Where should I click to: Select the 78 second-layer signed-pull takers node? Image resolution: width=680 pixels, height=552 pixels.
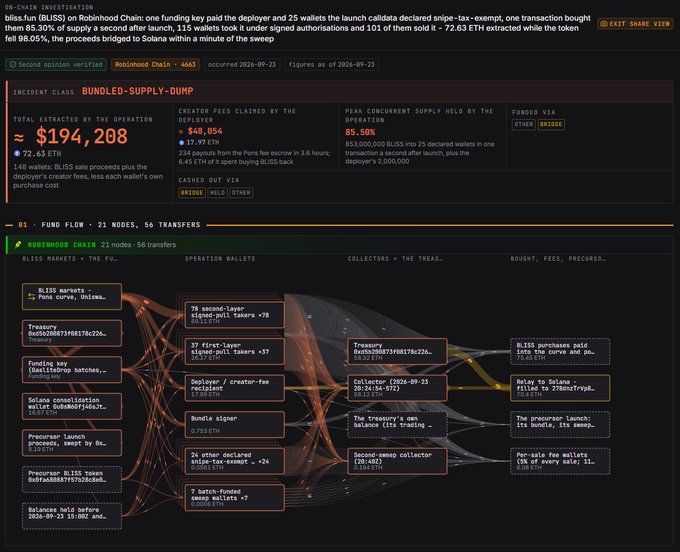[235, 315]
